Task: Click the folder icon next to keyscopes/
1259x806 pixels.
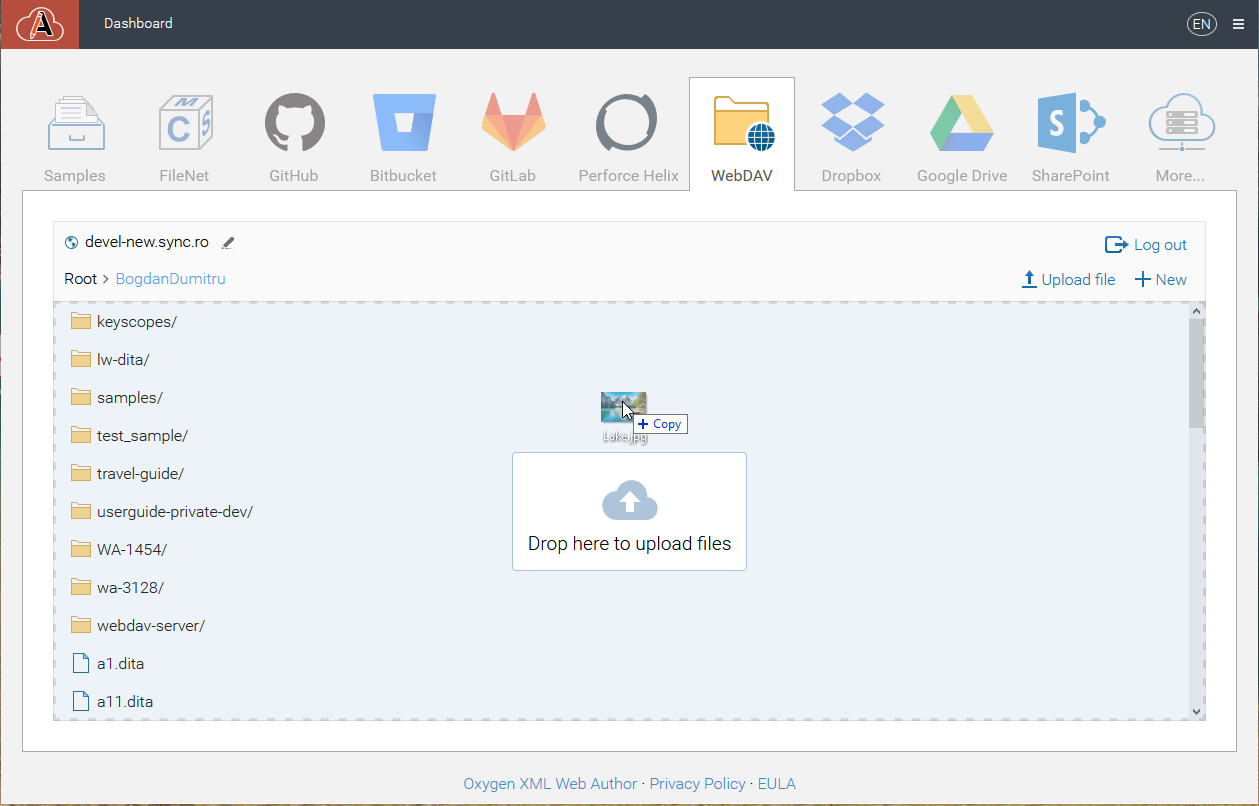Action: click(81, 321)
